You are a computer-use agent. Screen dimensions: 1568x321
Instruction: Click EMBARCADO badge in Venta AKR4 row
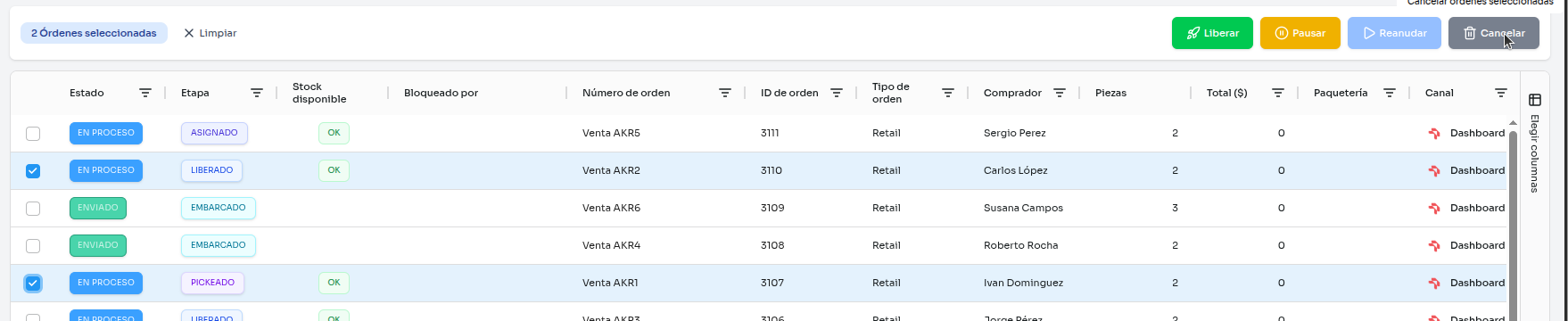(219, 245)
